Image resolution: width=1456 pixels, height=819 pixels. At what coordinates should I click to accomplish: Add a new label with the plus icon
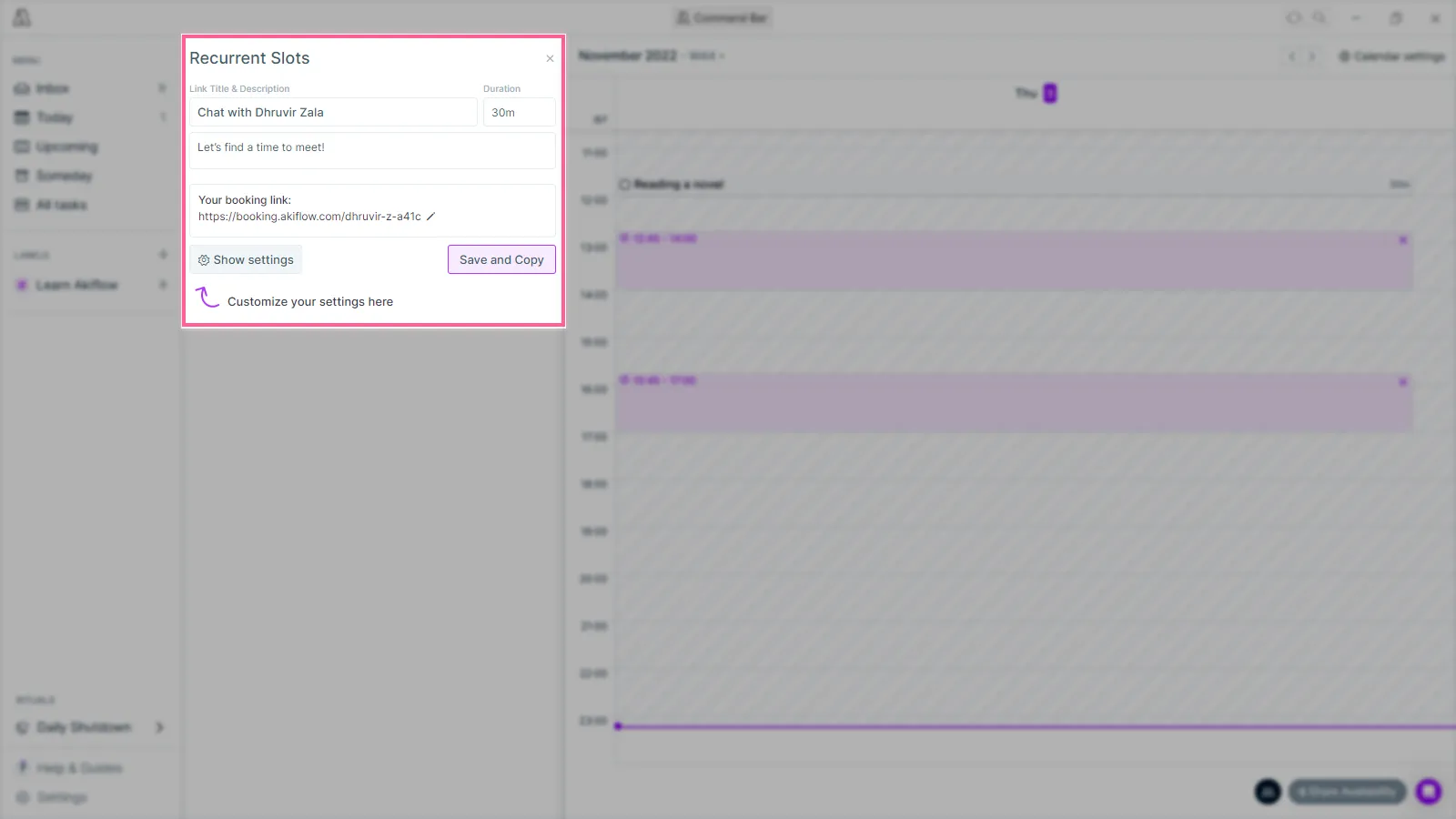pos(163,255)
